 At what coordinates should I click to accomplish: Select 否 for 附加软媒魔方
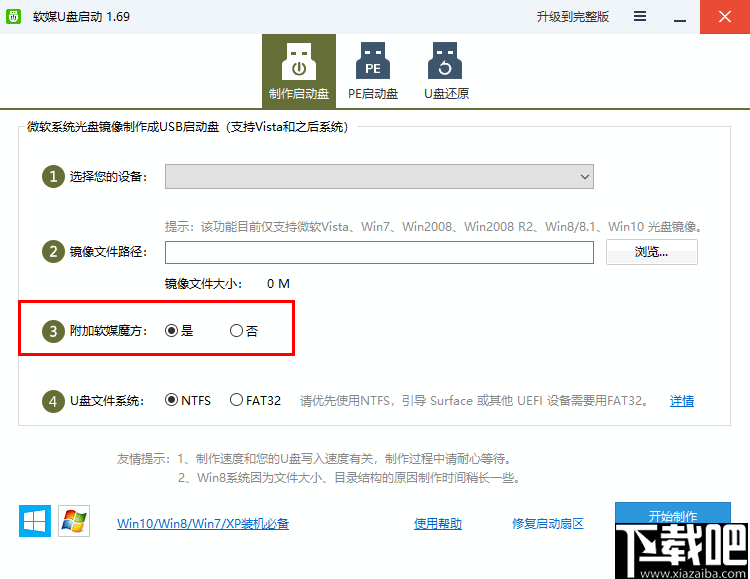click(x=244, y=331)
